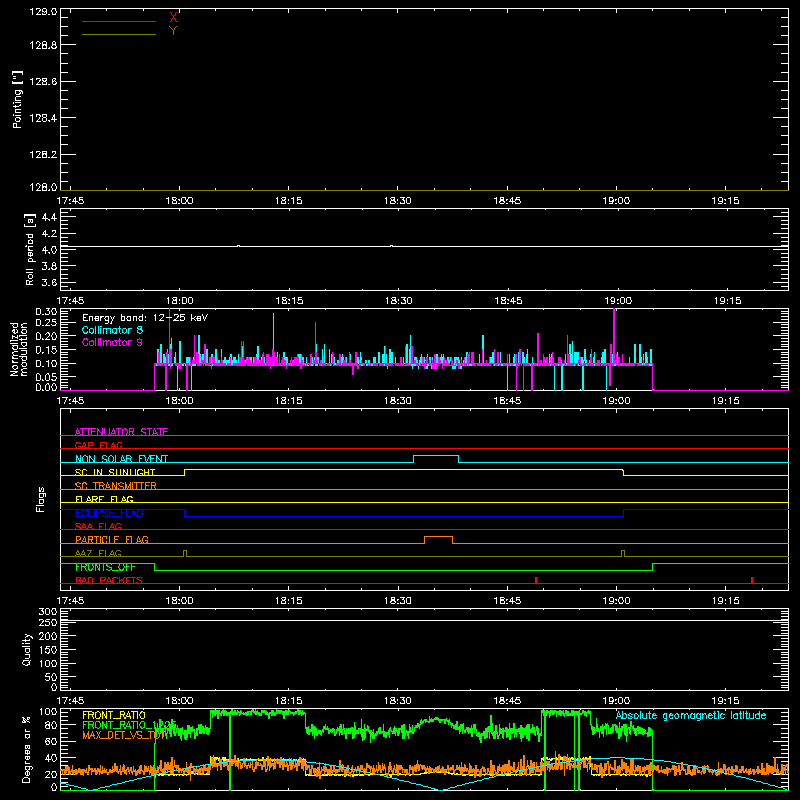Click the 0.30 value on modulation axis
The width and height of the screenshot is (800, 800).
tap(46, 311)
